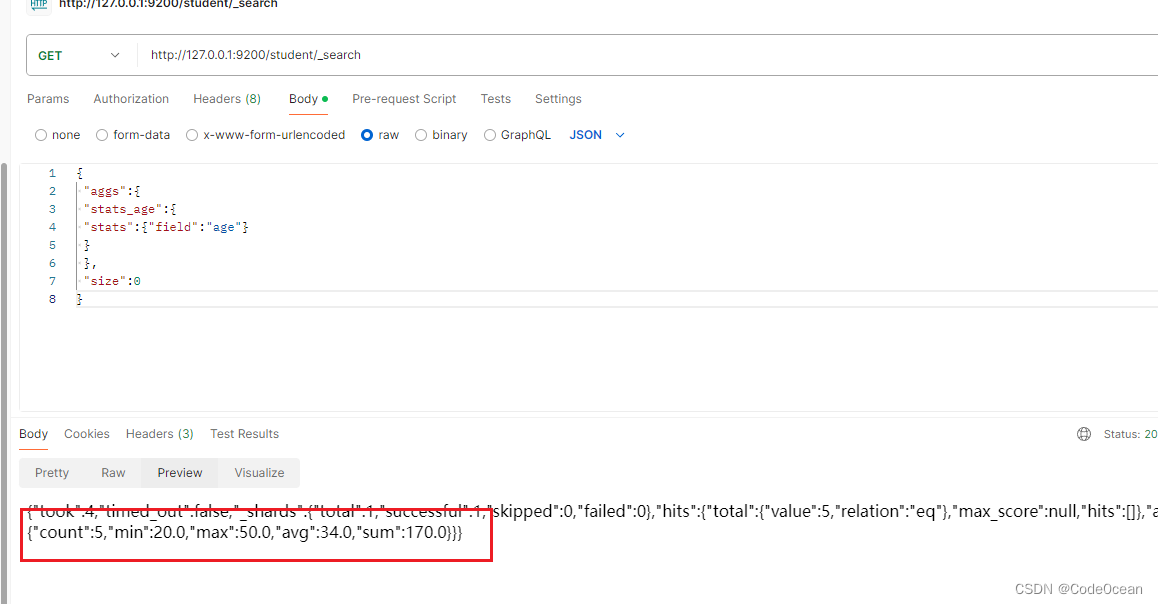The image size is (1158, 604).
Task: Open the Headers (8) request tab
Action: tap(227, 99)
